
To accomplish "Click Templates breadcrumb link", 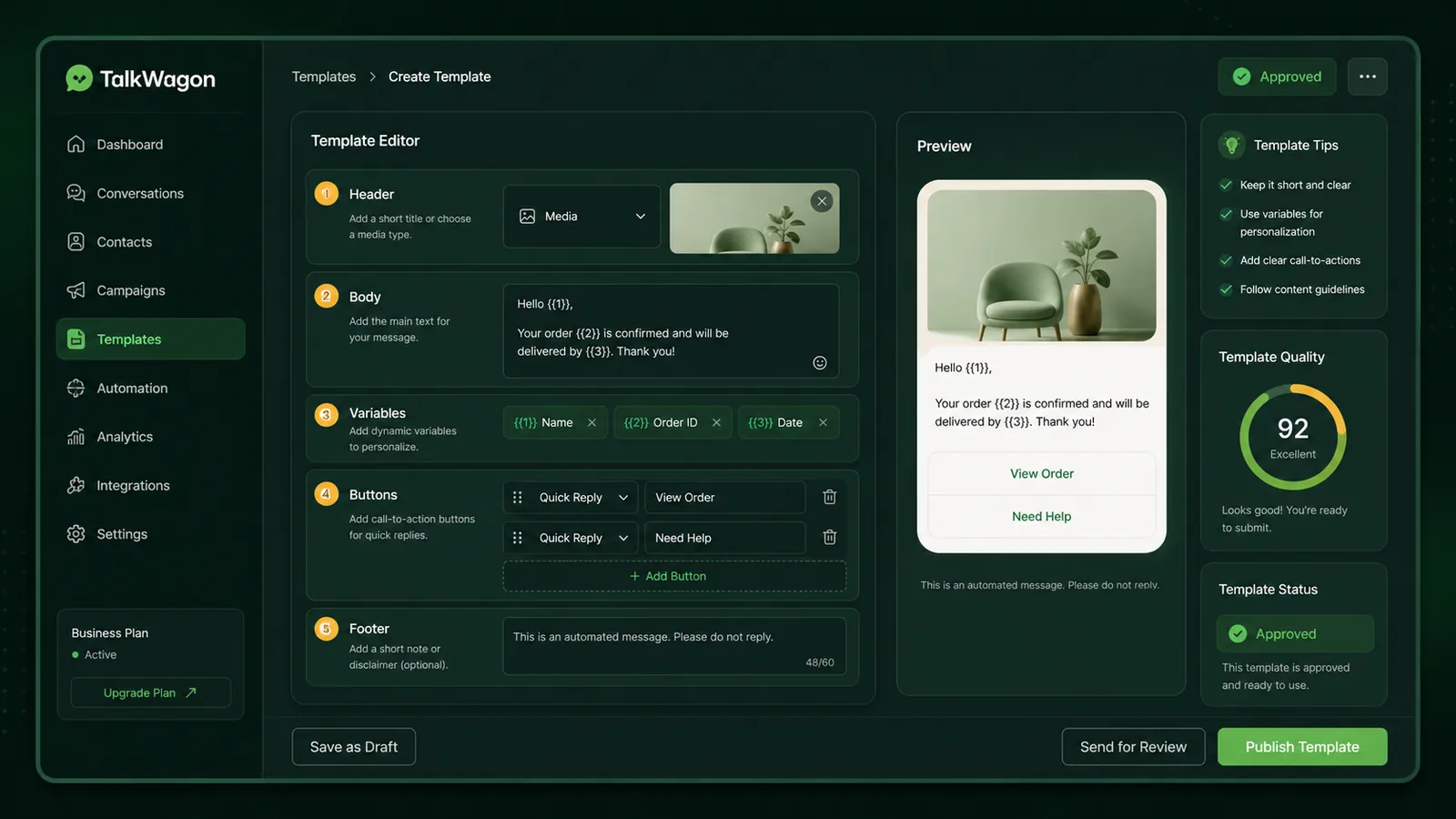I will tap(324, 76).
